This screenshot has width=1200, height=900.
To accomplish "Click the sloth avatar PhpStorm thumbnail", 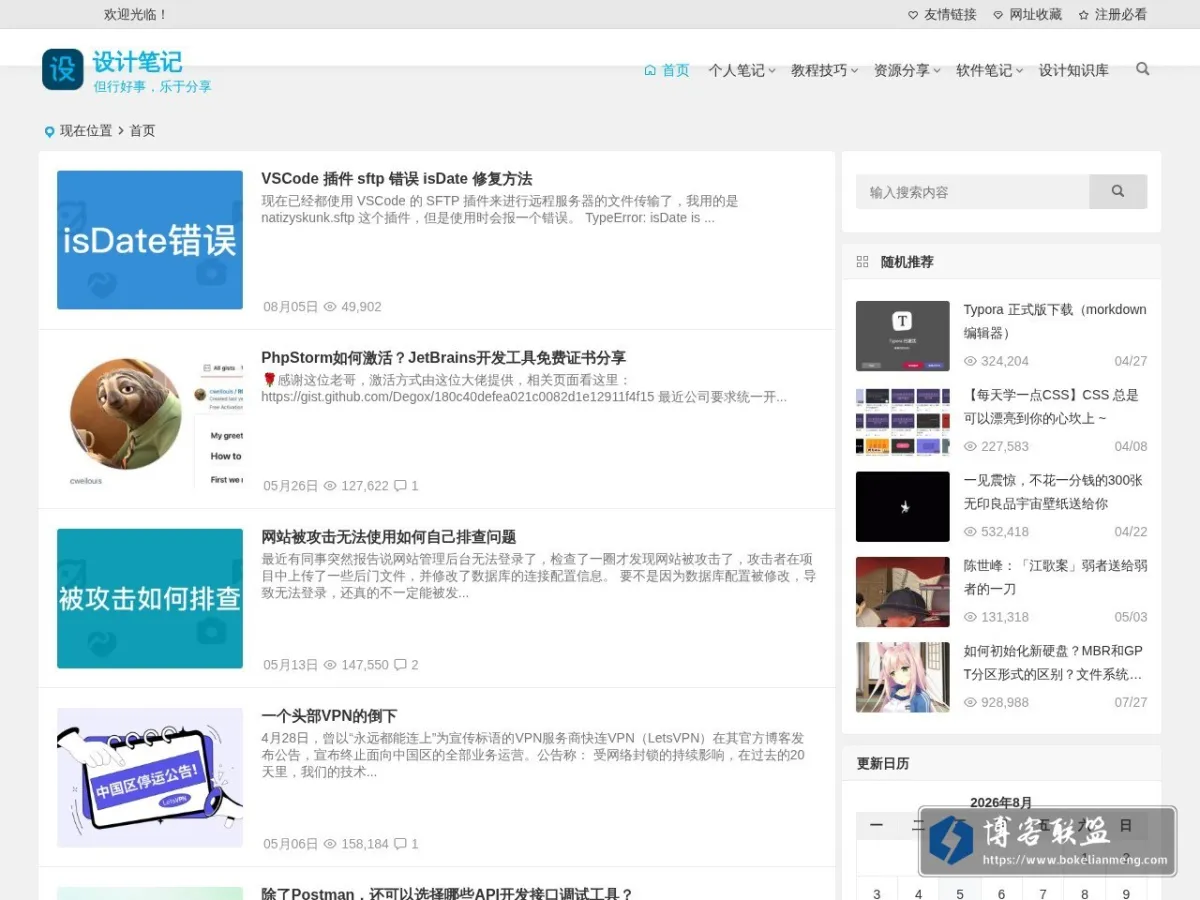I will tap(150, 419).
